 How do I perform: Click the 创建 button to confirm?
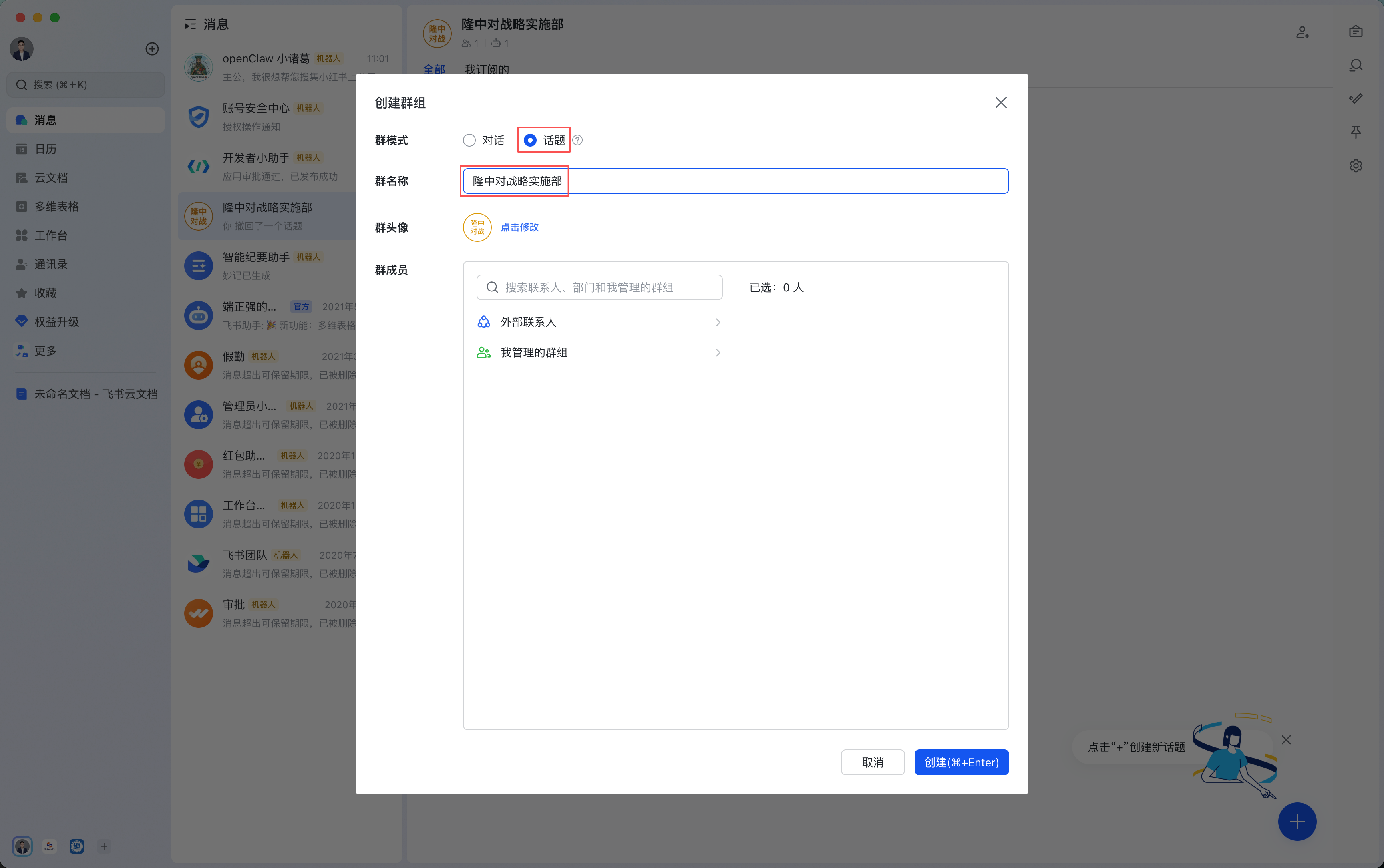coord(961,762)
